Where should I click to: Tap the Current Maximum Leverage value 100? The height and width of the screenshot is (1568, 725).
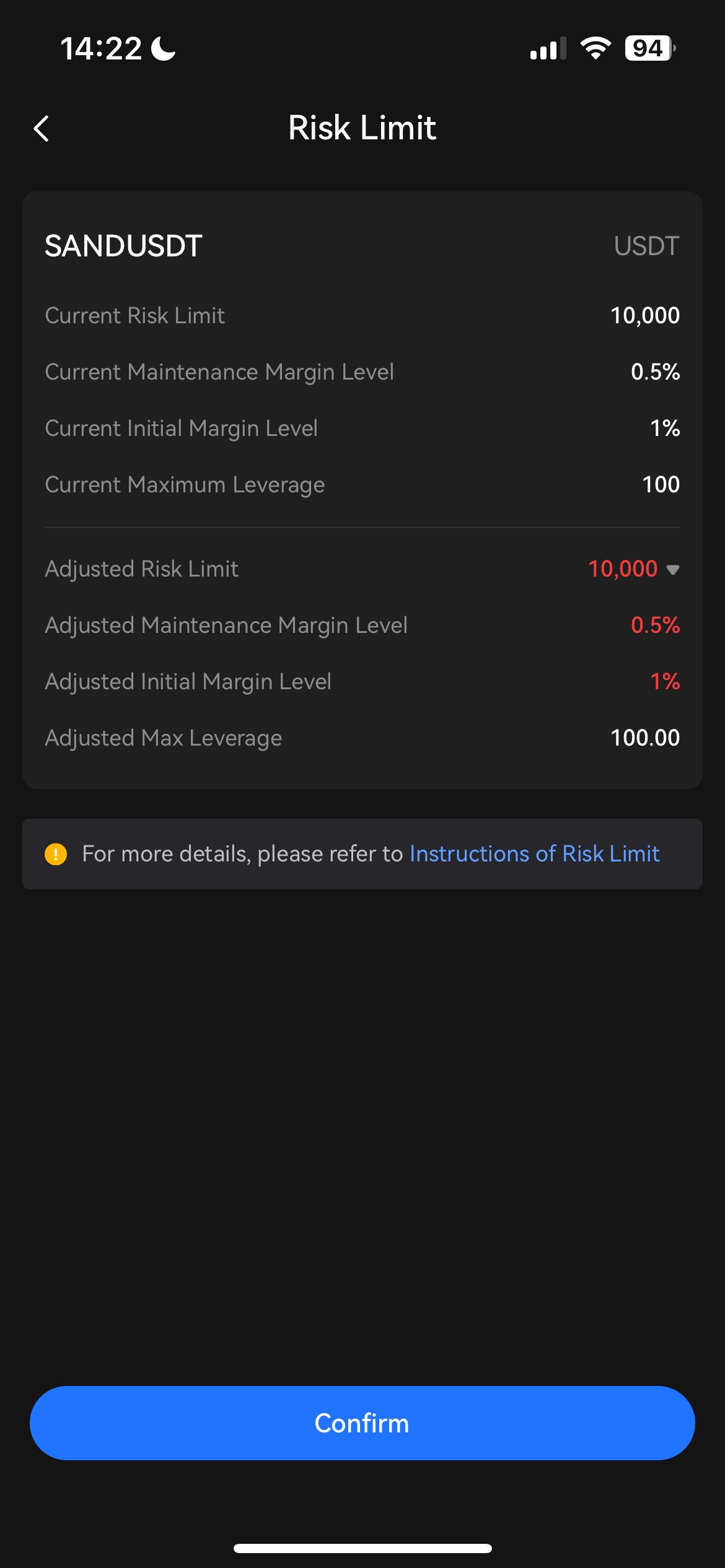click(x=661, y=484)
